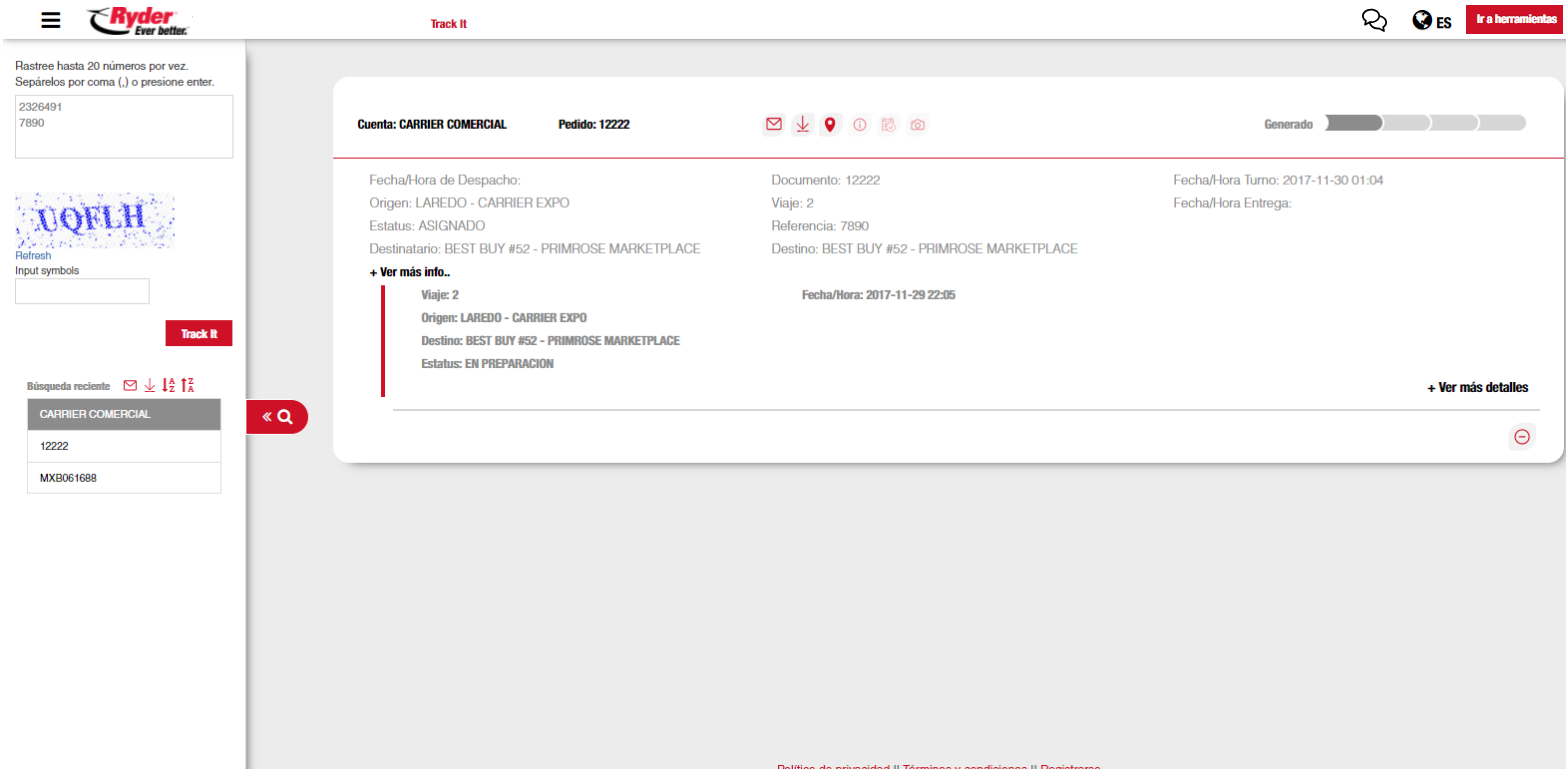Screen dimensions: 1568x771
Task: Expand '+ Ver más detalles'
Action: click(x=1477, y=388)
